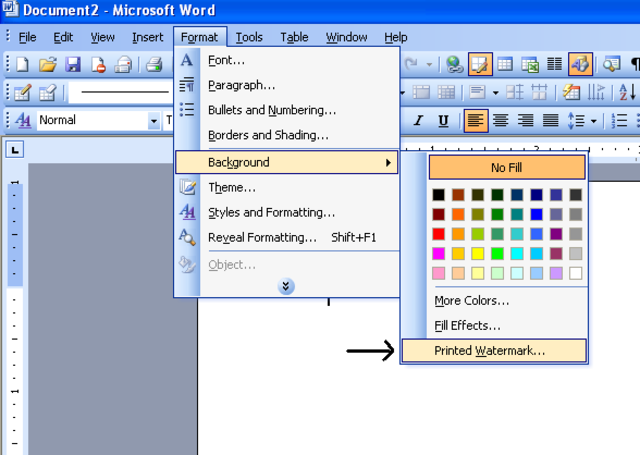Select Bullets and Numbering...
640x455 pixels.
click(x=287, y=110)
